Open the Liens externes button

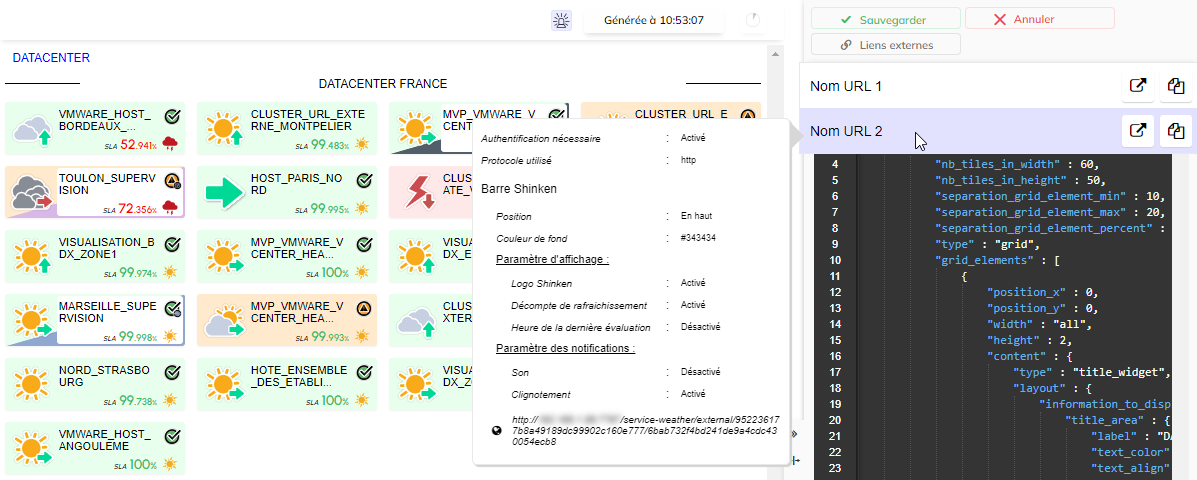point(886,45)
